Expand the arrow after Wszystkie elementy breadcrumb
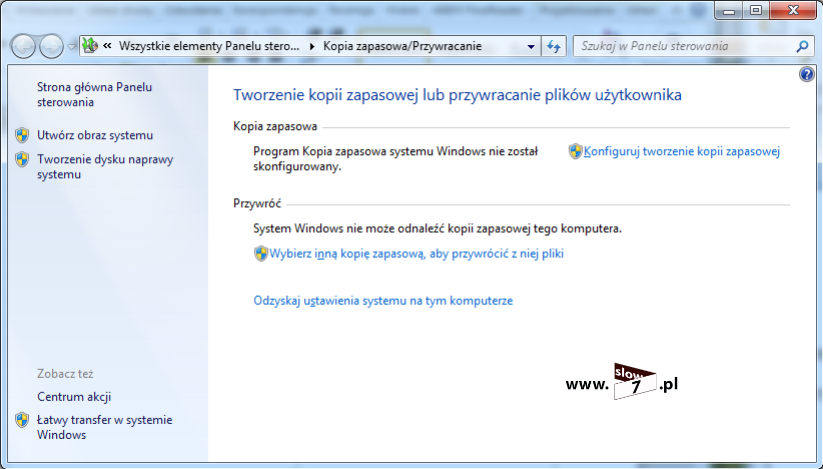 tap(312, 46)
